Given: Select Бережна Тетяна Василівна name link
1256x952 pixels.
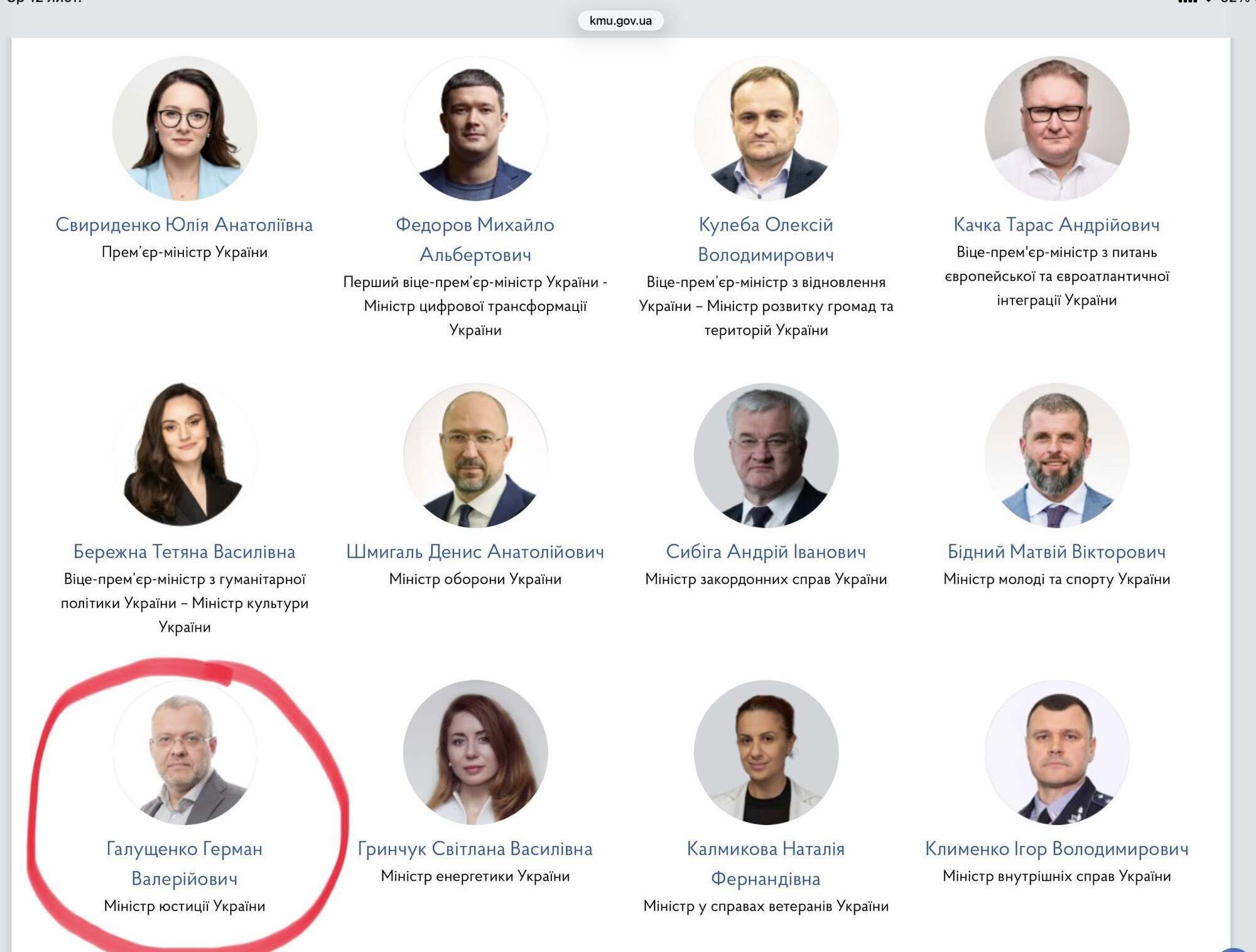Looking at the screenshot, I should 184,551.
